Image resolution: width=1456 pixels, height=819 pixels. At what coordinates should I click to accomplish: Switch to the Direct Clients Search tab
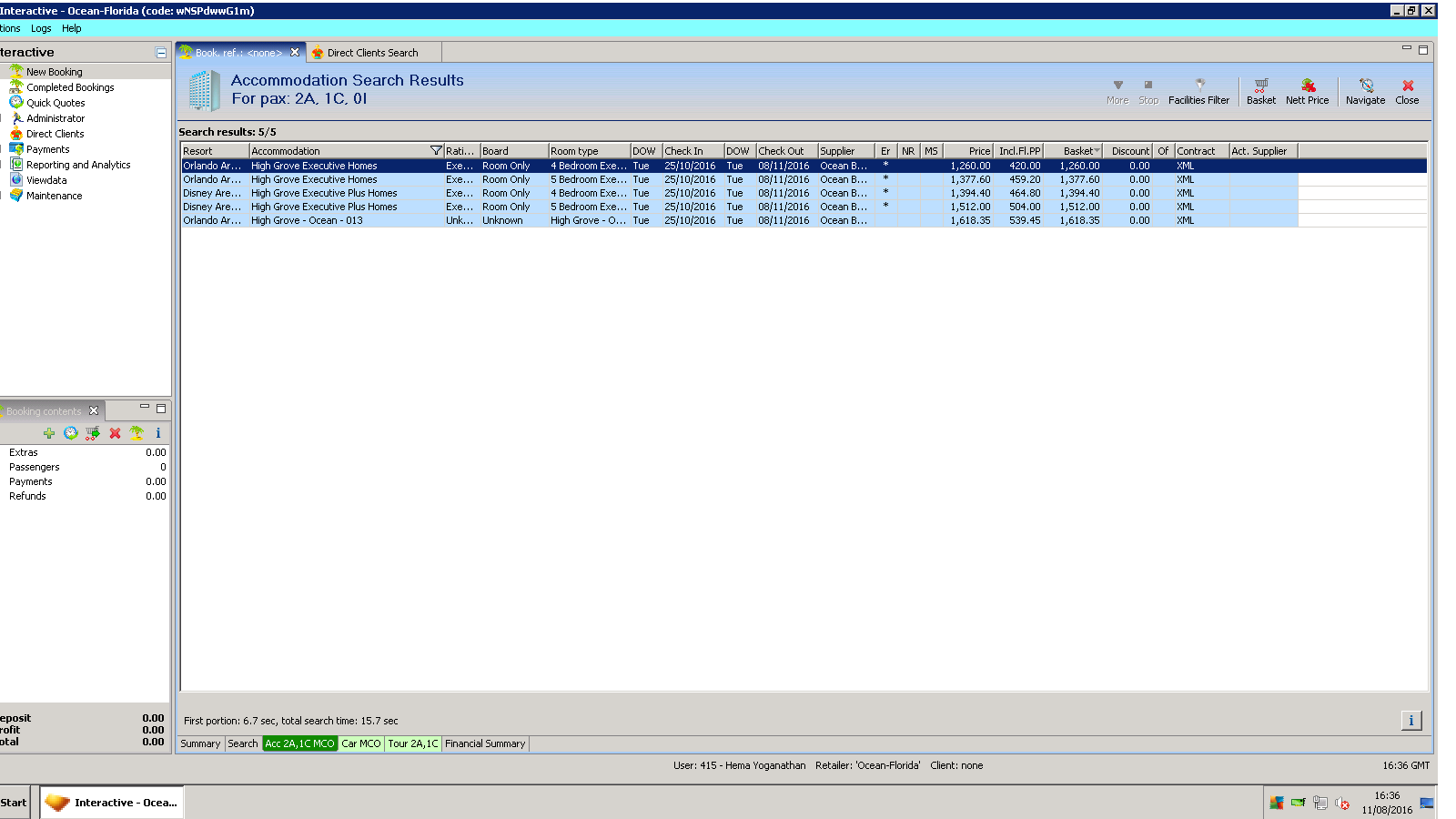point(372,53)
